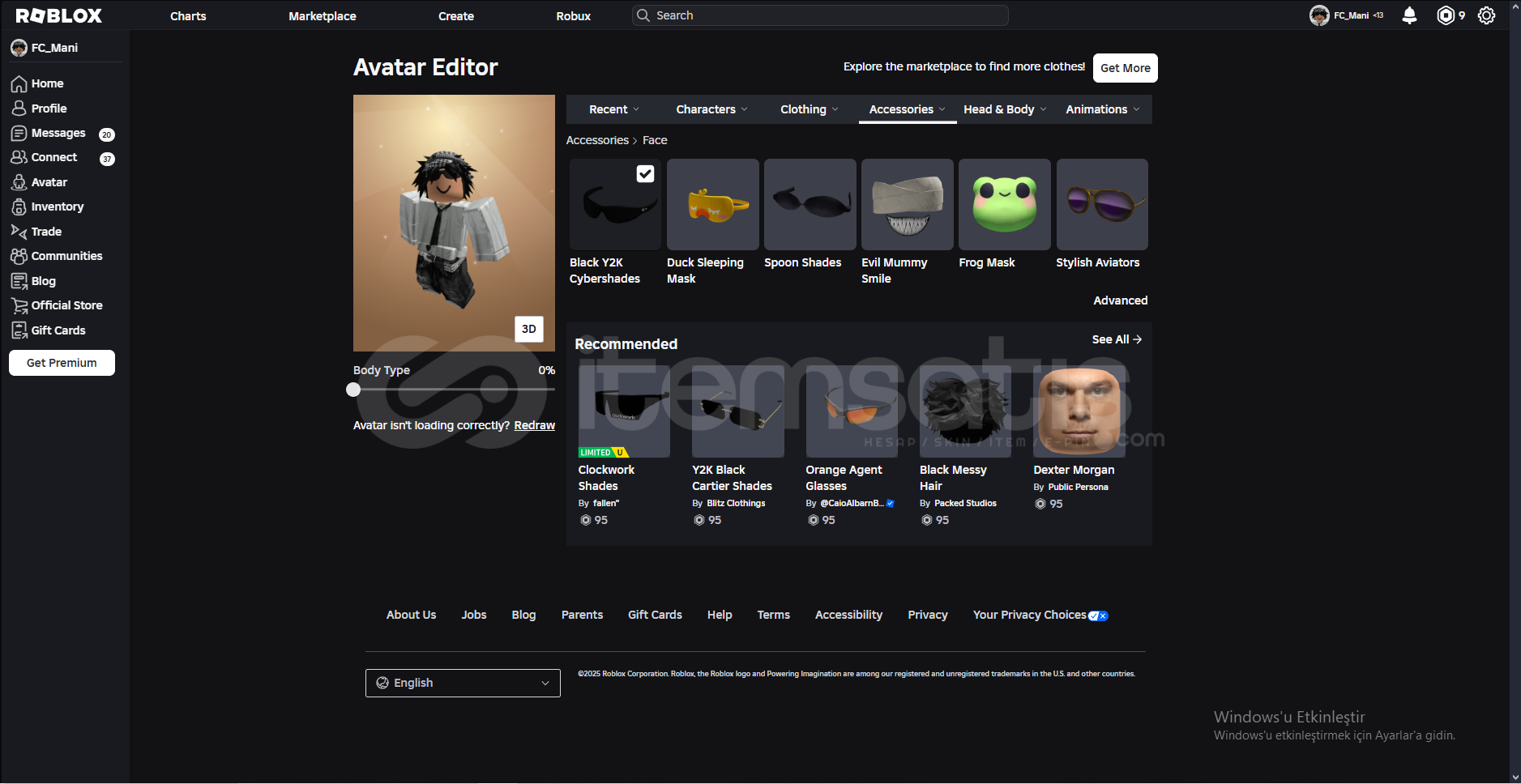Expand the Accessories dropdown

907,109
